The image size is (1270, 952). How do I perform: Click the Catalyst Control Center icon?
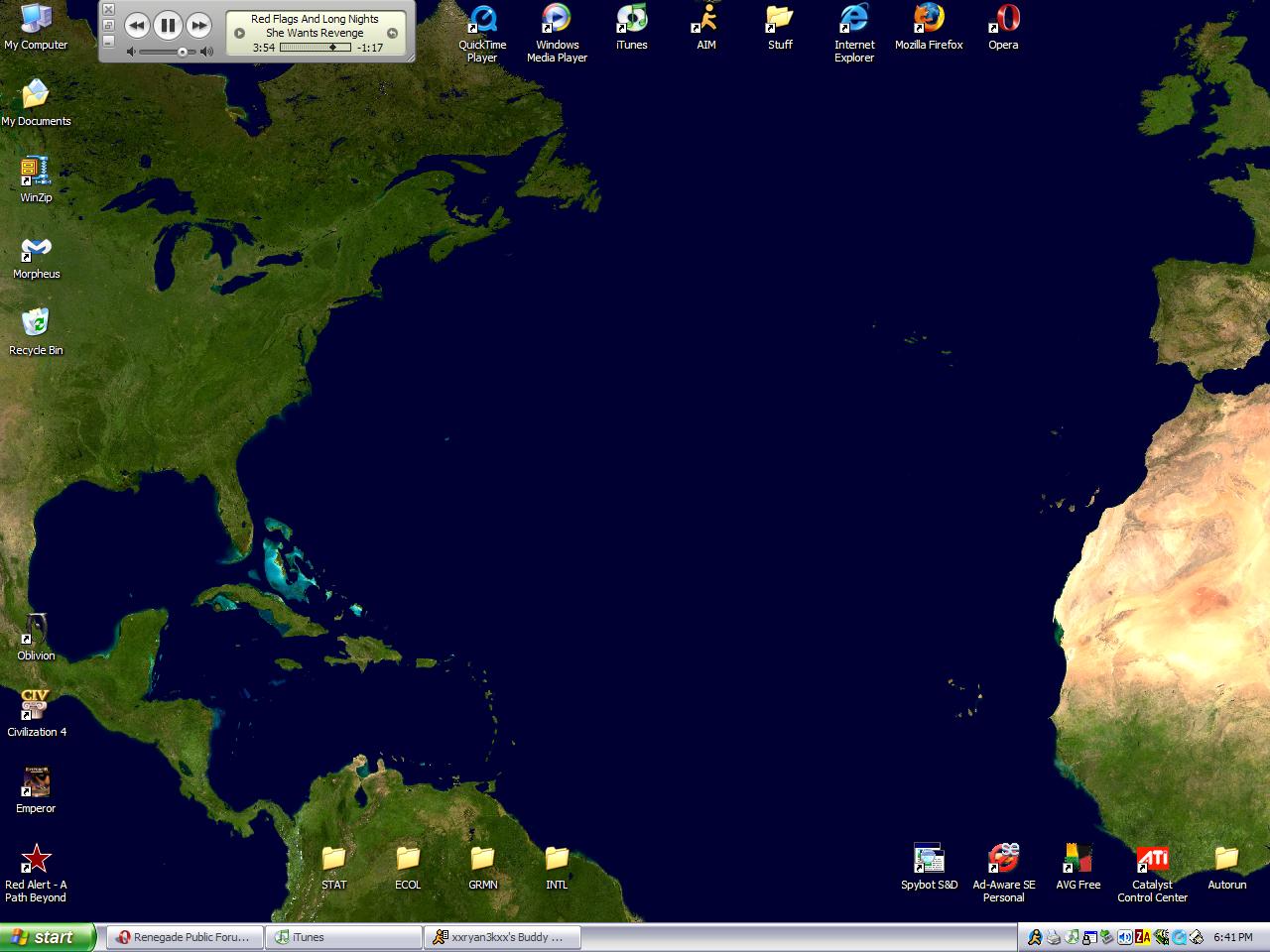tap(1152, 859)
